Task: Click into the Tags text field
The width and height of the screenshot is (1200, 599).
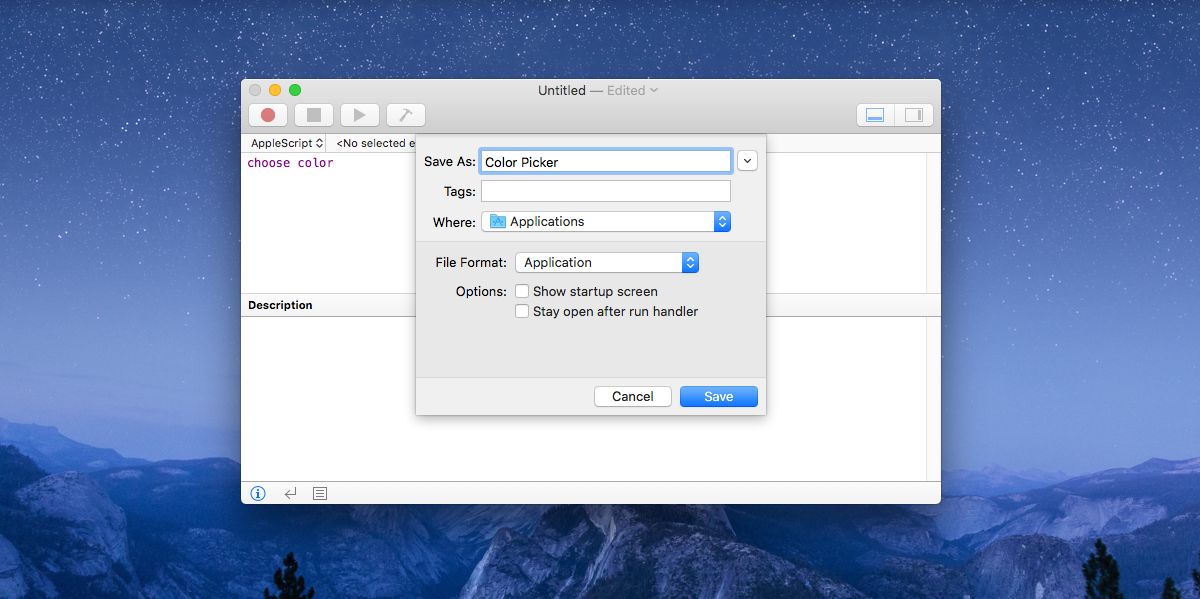Action: [605, 191]
